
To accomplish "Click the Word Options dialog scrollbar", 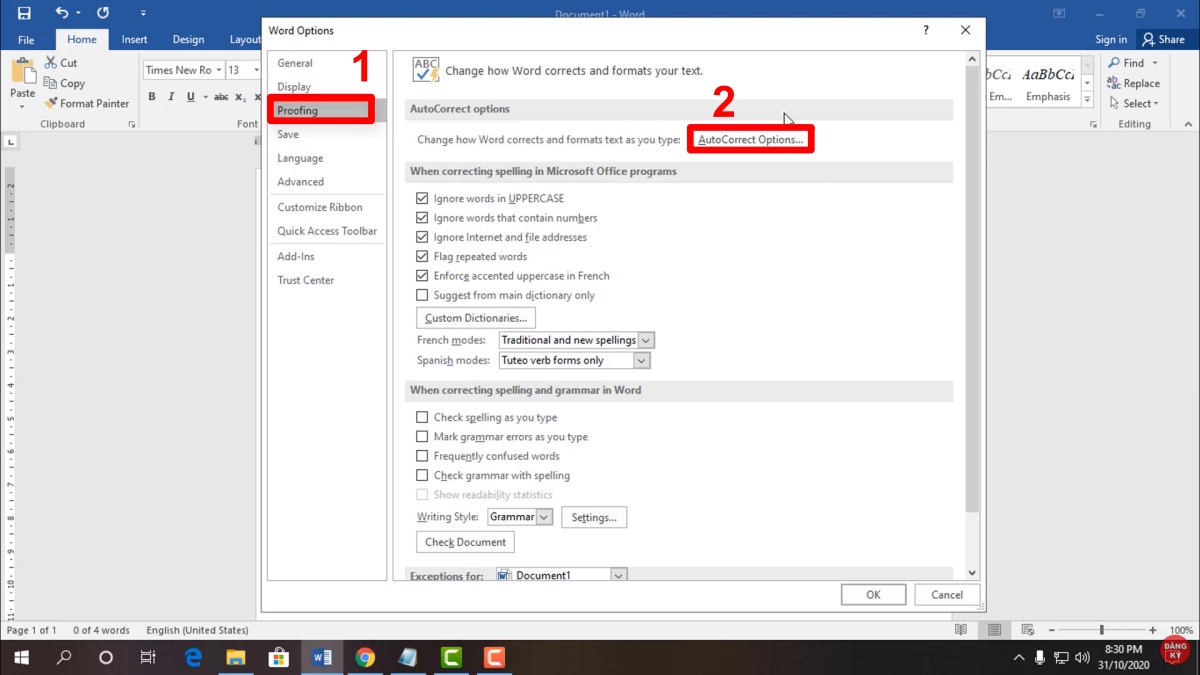I will [971, 300].
